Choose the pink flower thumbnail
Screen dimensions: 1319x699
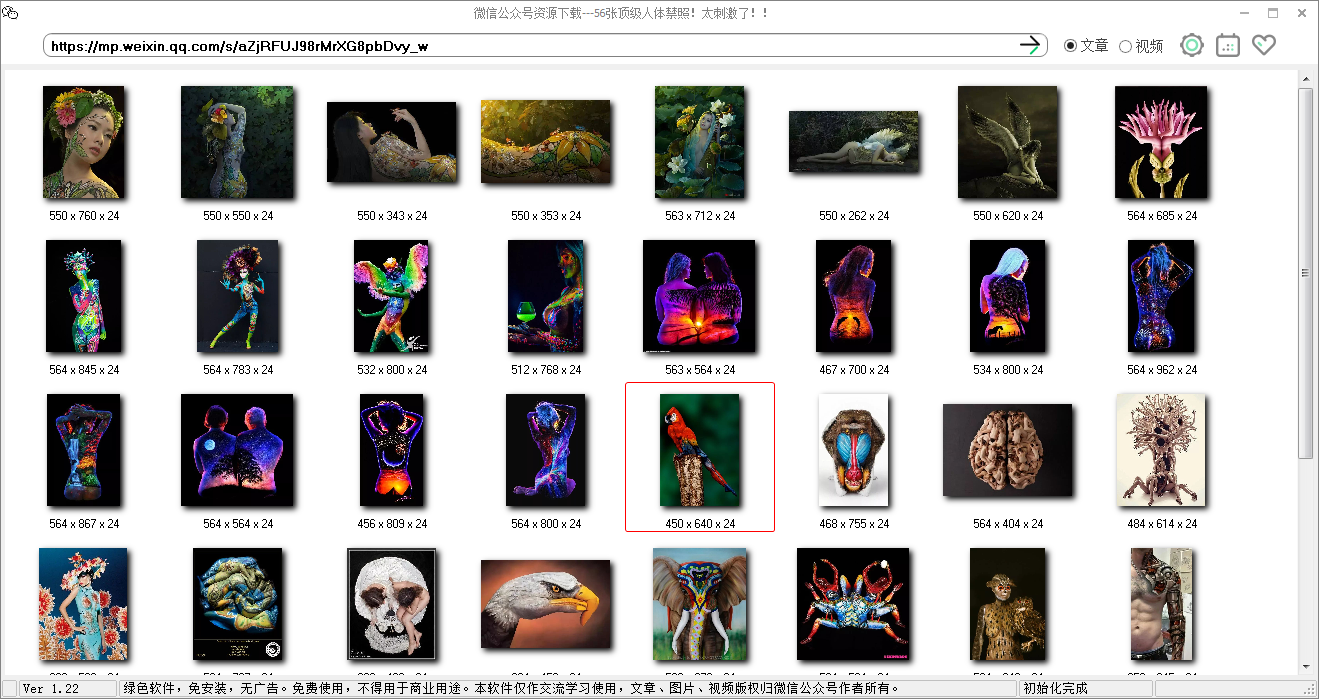pyautogui.click(x=1161, y=142)
